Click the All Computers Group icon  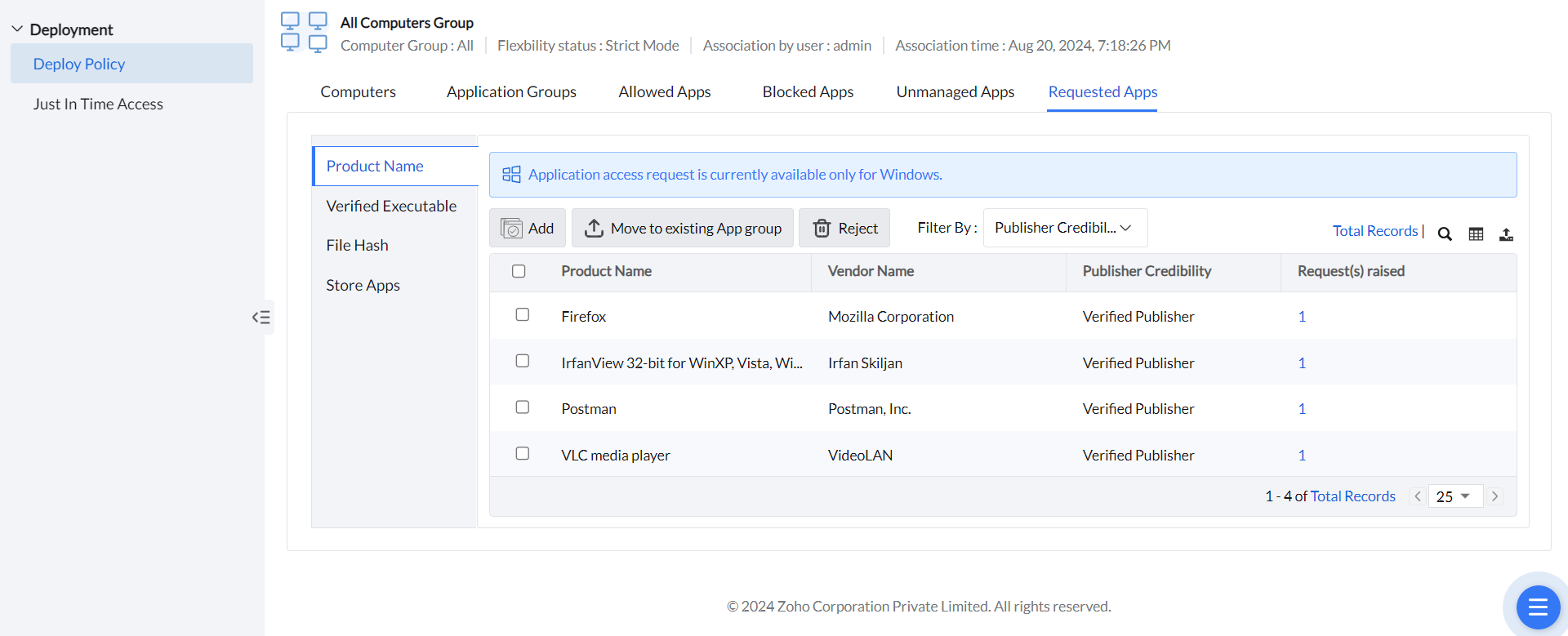(x=304, y=33)
